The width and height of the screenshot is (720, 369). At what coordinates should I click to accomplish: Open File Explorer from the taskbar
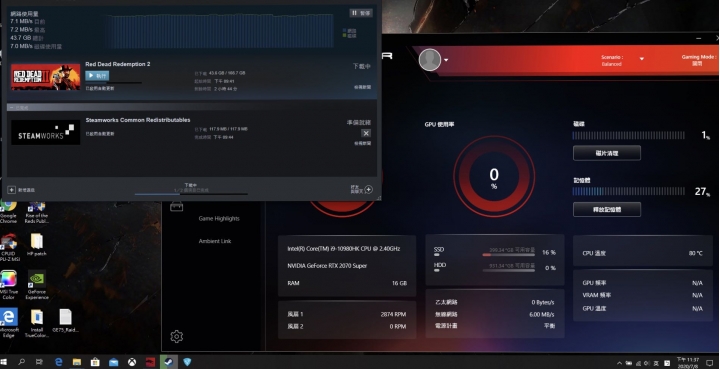coord(77,362)
